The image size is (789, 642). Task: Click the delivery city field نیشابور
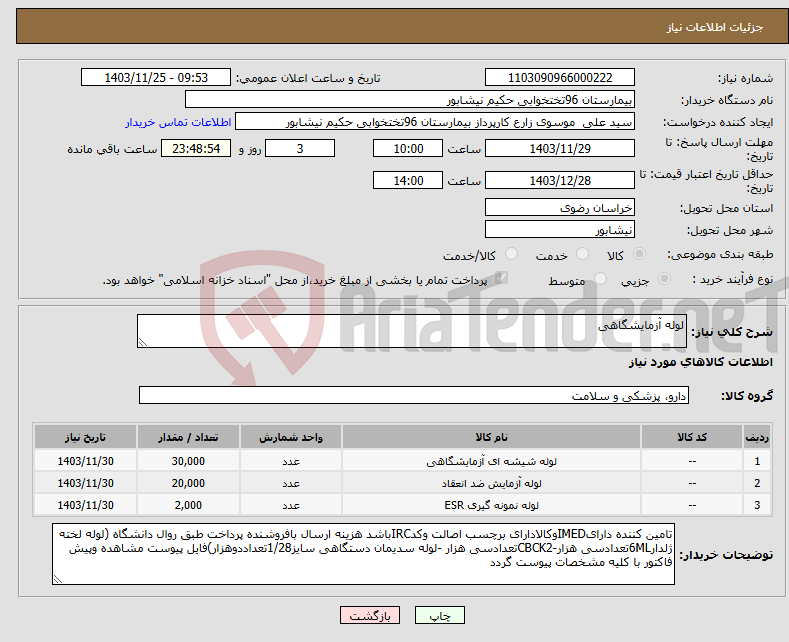coord(560,229)
